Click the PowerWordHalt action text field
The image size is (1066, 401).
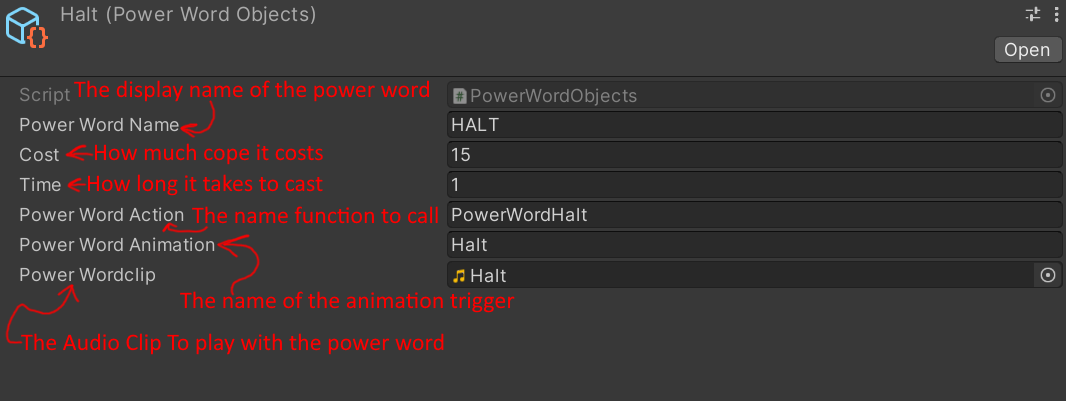(754, 215)
